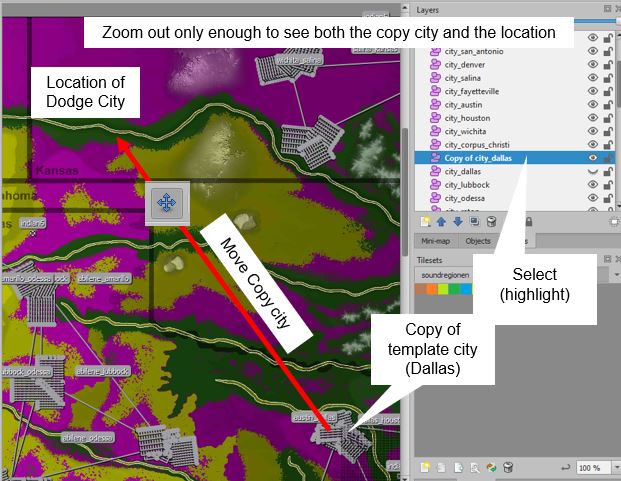Click the remove layer trash icon
Screen dimensions: 621x481
(492, 221)
